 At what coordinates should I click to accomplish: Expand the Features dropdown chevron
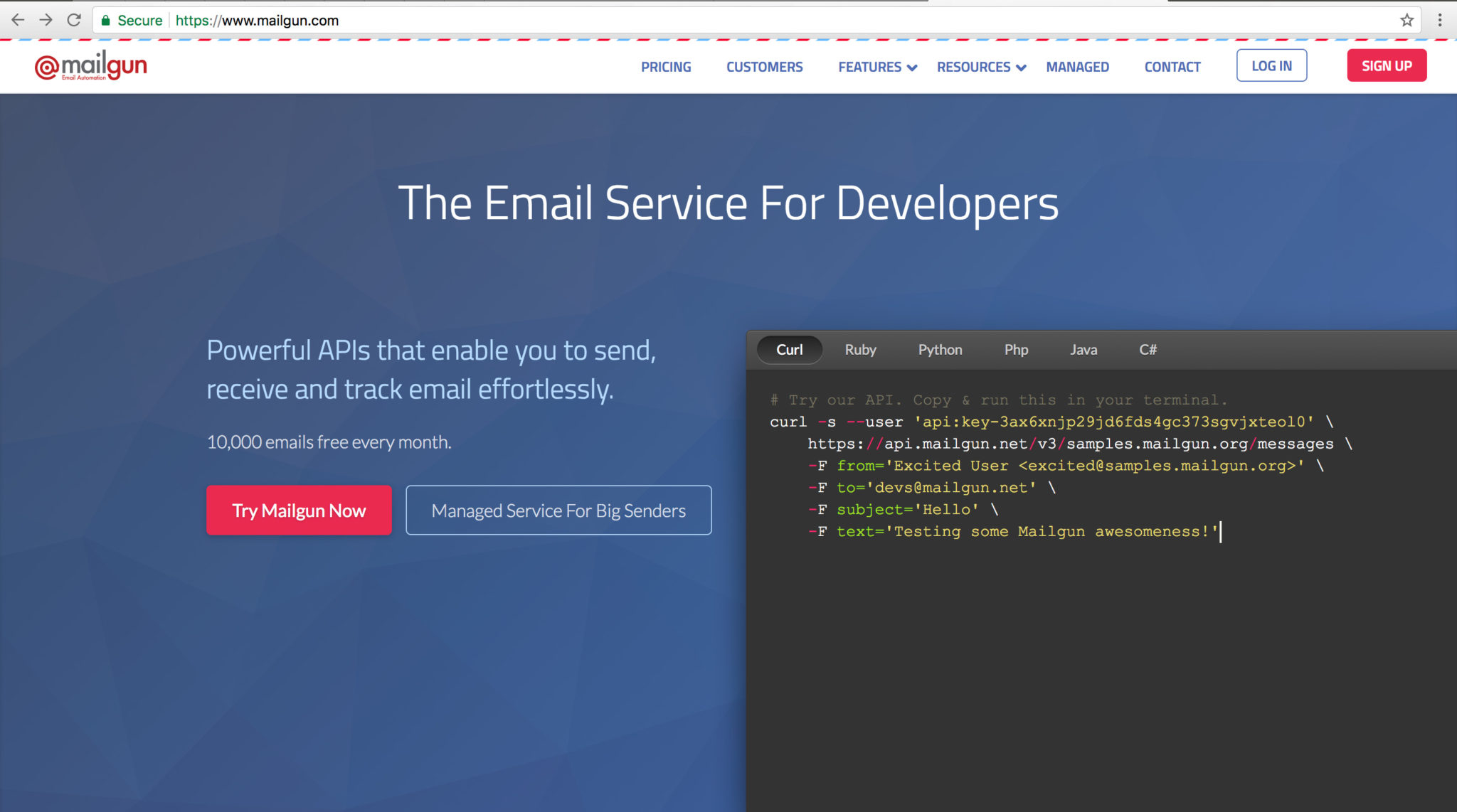coord(912,68)
